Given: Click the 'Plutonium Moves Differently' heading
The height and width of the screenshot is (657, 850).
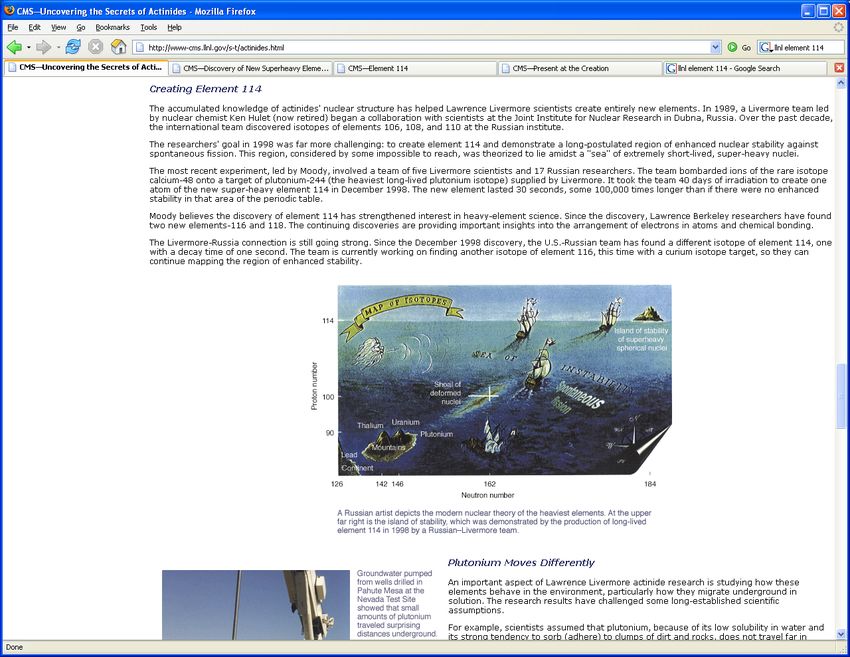Looking at the screenshot, I should tap(521, 563).
